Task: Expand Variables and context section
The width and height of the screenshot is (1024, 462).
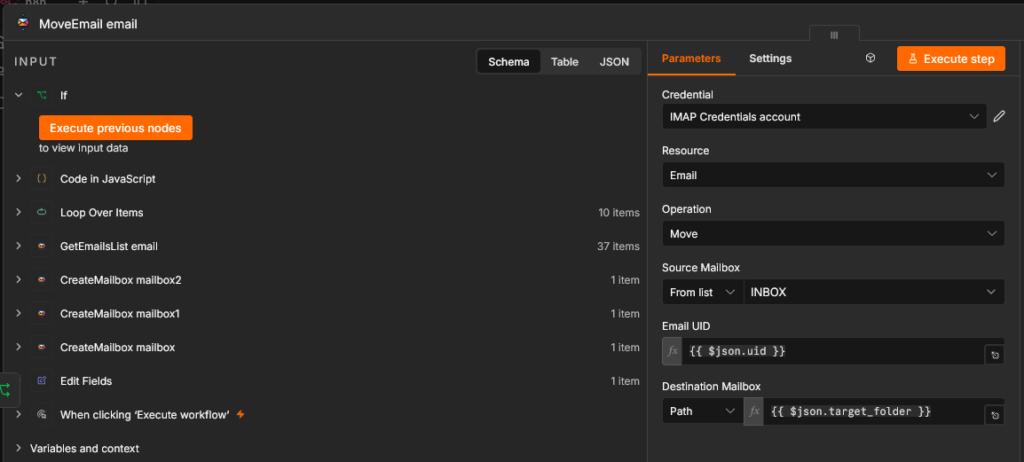Action: coord(19,448)
